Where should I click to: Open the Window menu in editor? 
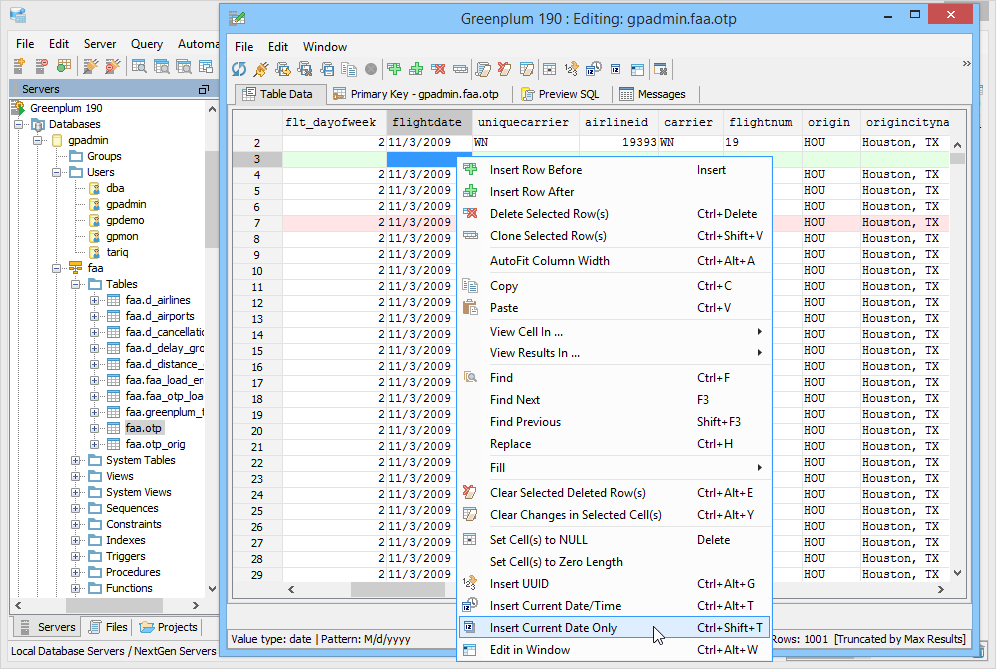click(x=325, y=47)
